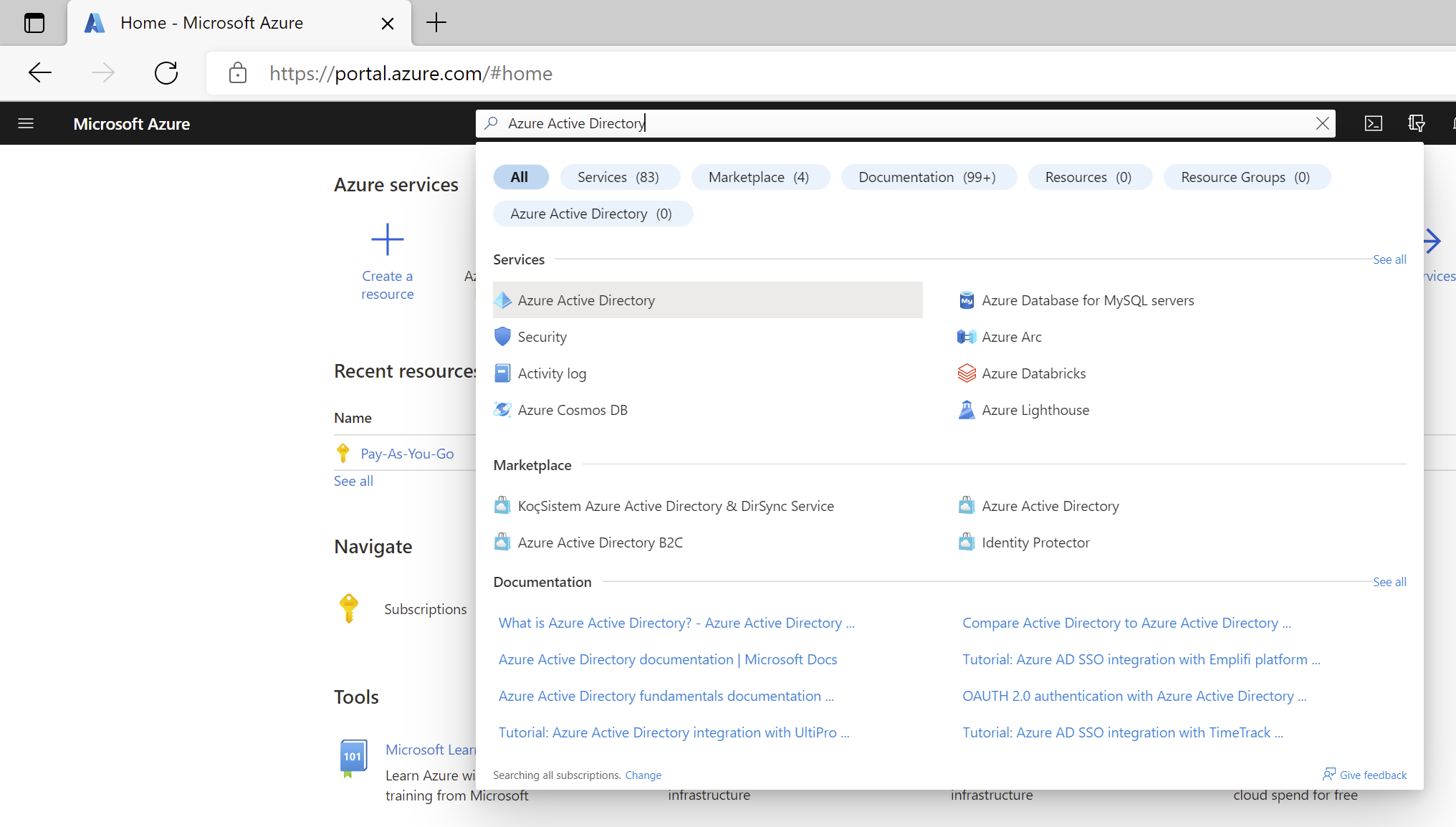Open the Azure Arc service icon
Image resolution: width=1456 pixels, height=827 pixels.
pyautogui.click(x=967, y=337)
